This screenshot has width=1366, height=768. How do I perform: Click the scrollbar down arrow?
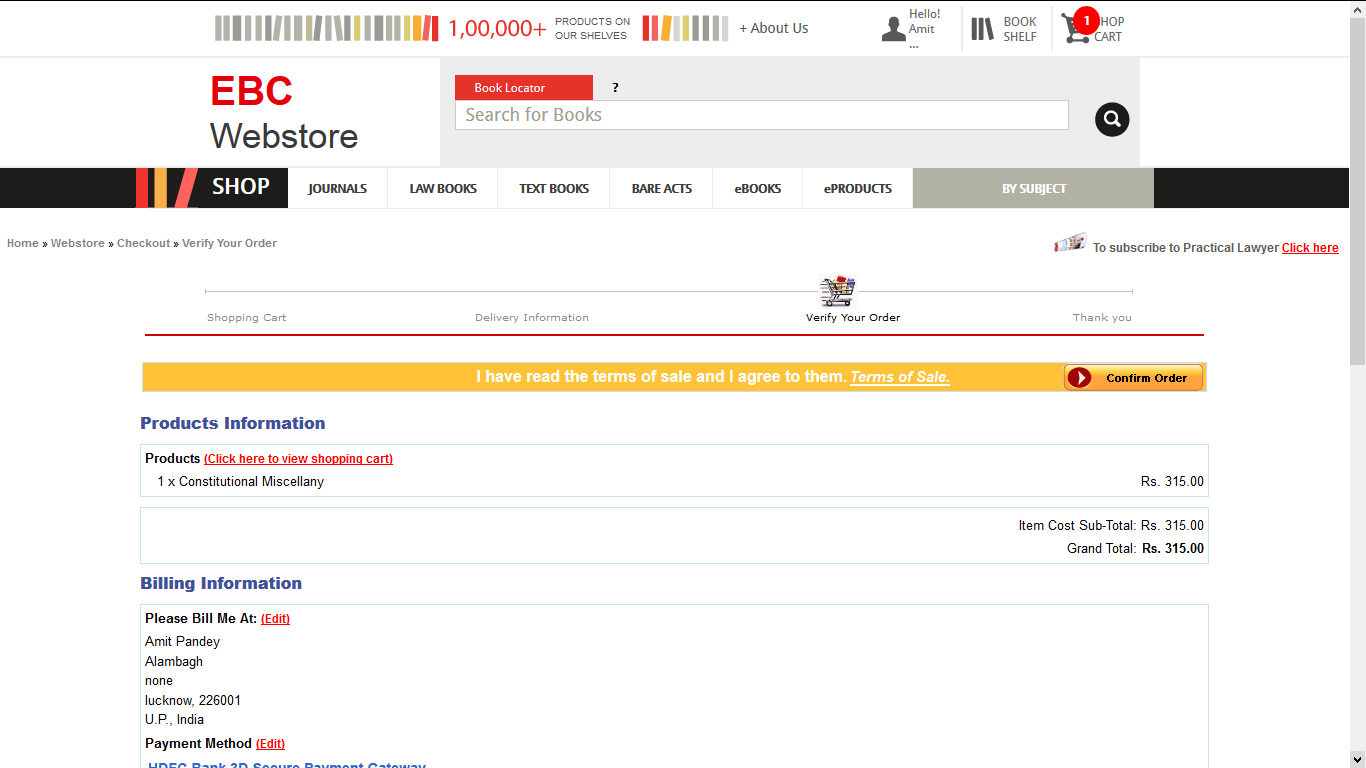(1358, 760)
